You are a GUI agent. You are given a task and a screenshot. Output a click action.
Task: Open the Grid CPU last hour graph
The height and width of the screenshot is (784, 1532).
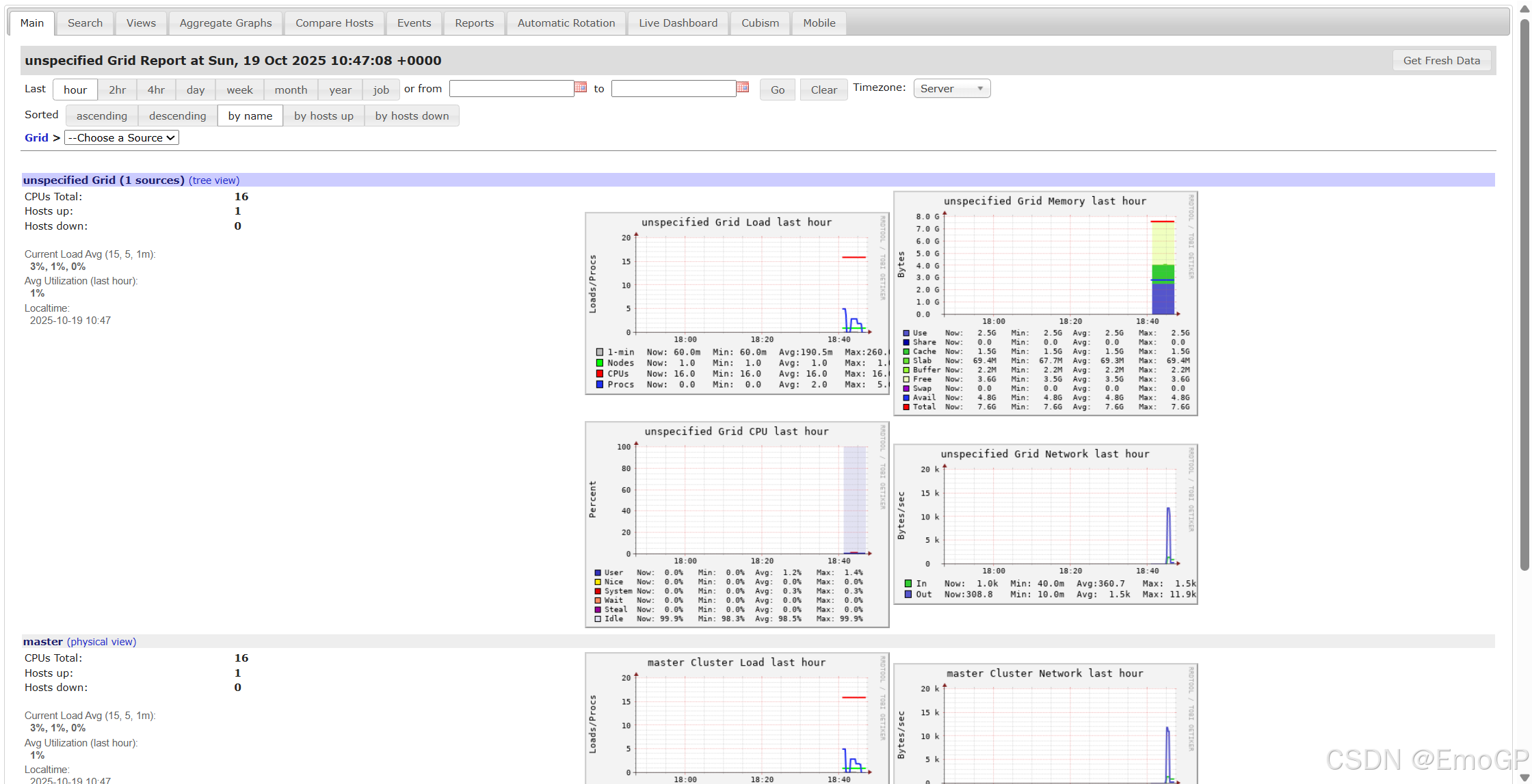coord(737,524)
